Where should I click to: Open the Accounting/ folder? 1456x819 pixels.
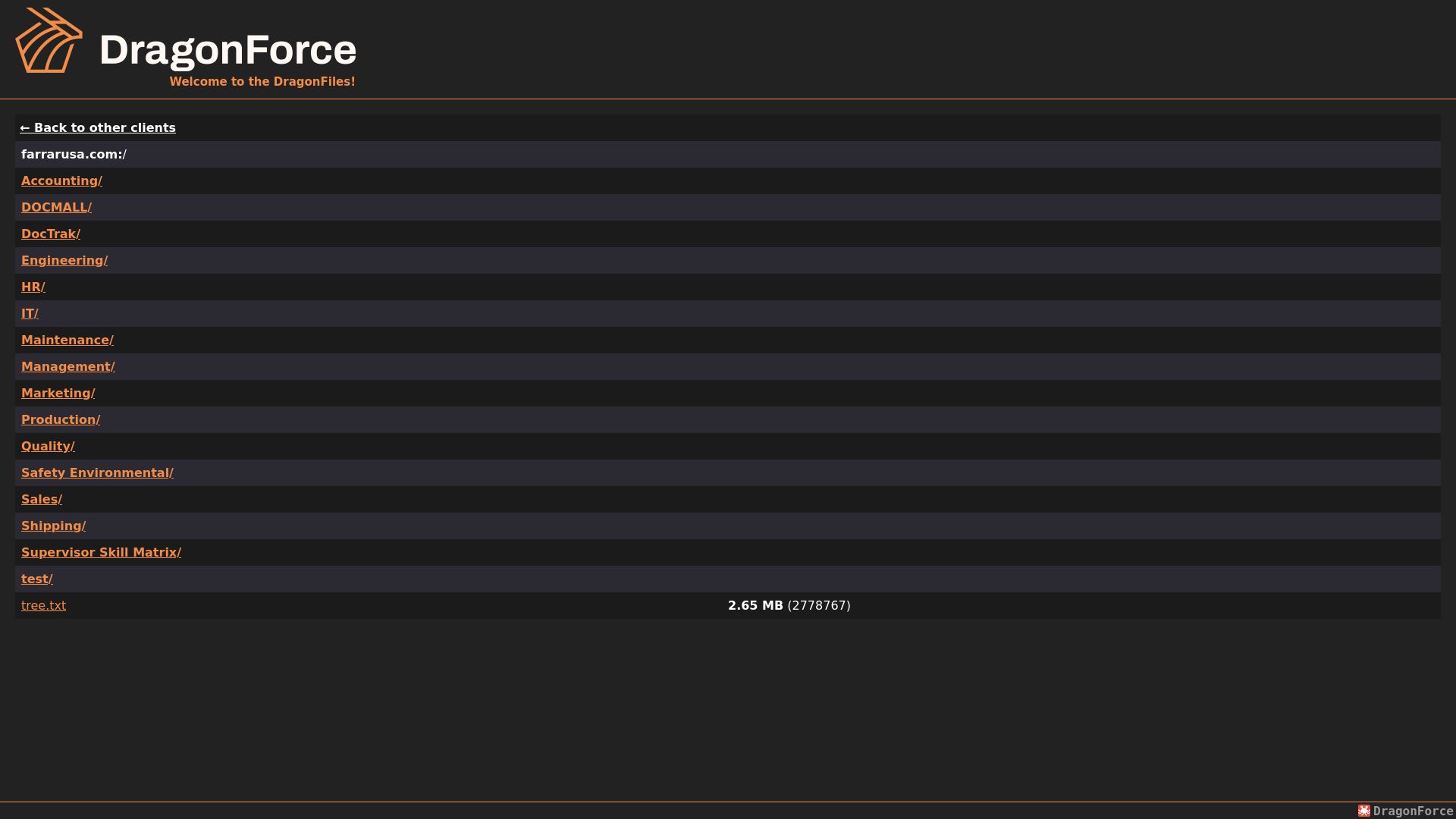tap(61, 180)
